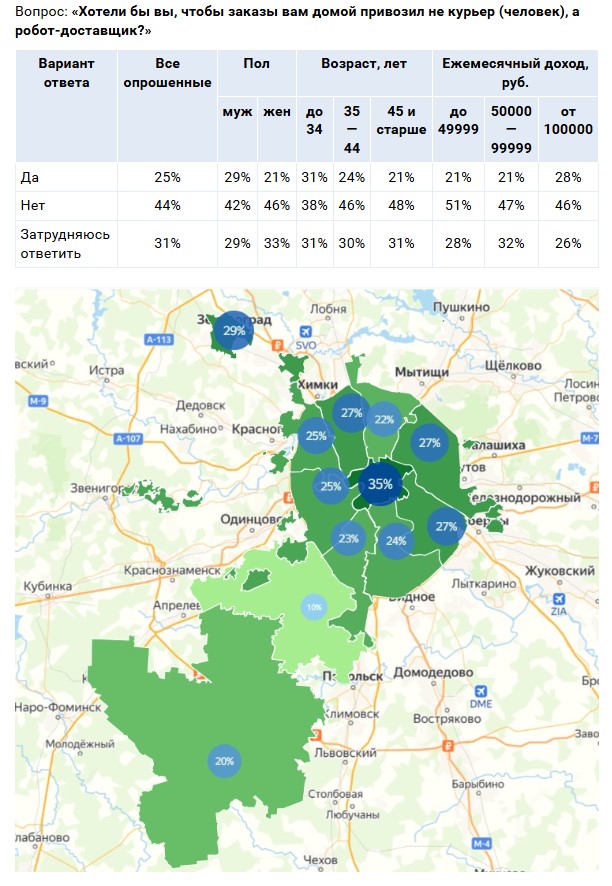
Task: Click the M-7 highway shield
Action: click(591, 438)
